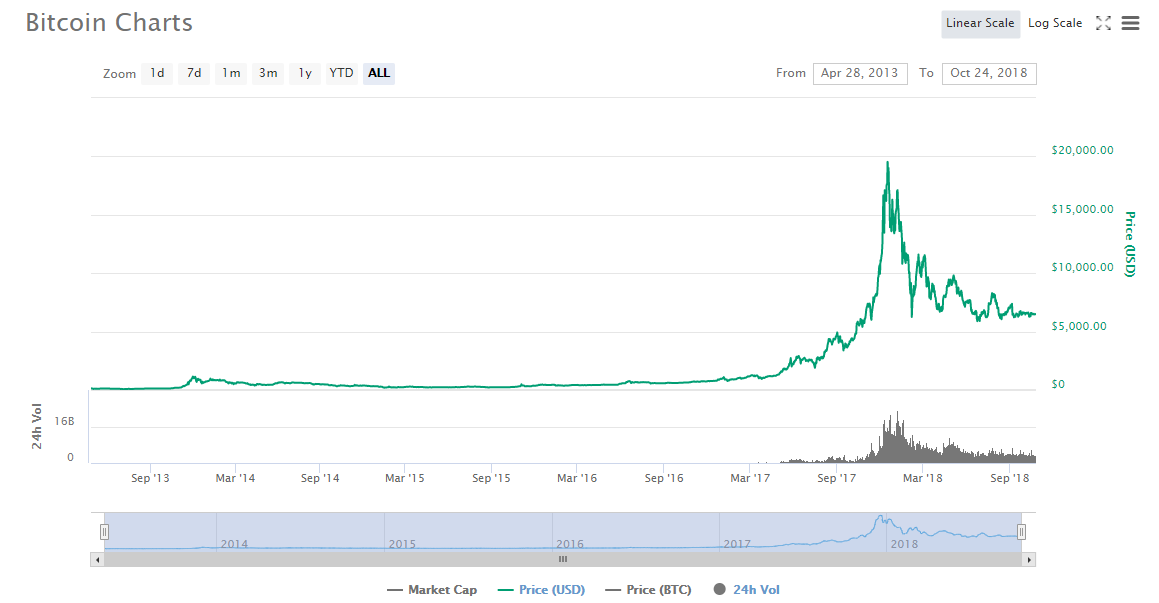Click the Sep '16 date axis label
This screenshot has width=1159, height=603.
tap(664, 478)
